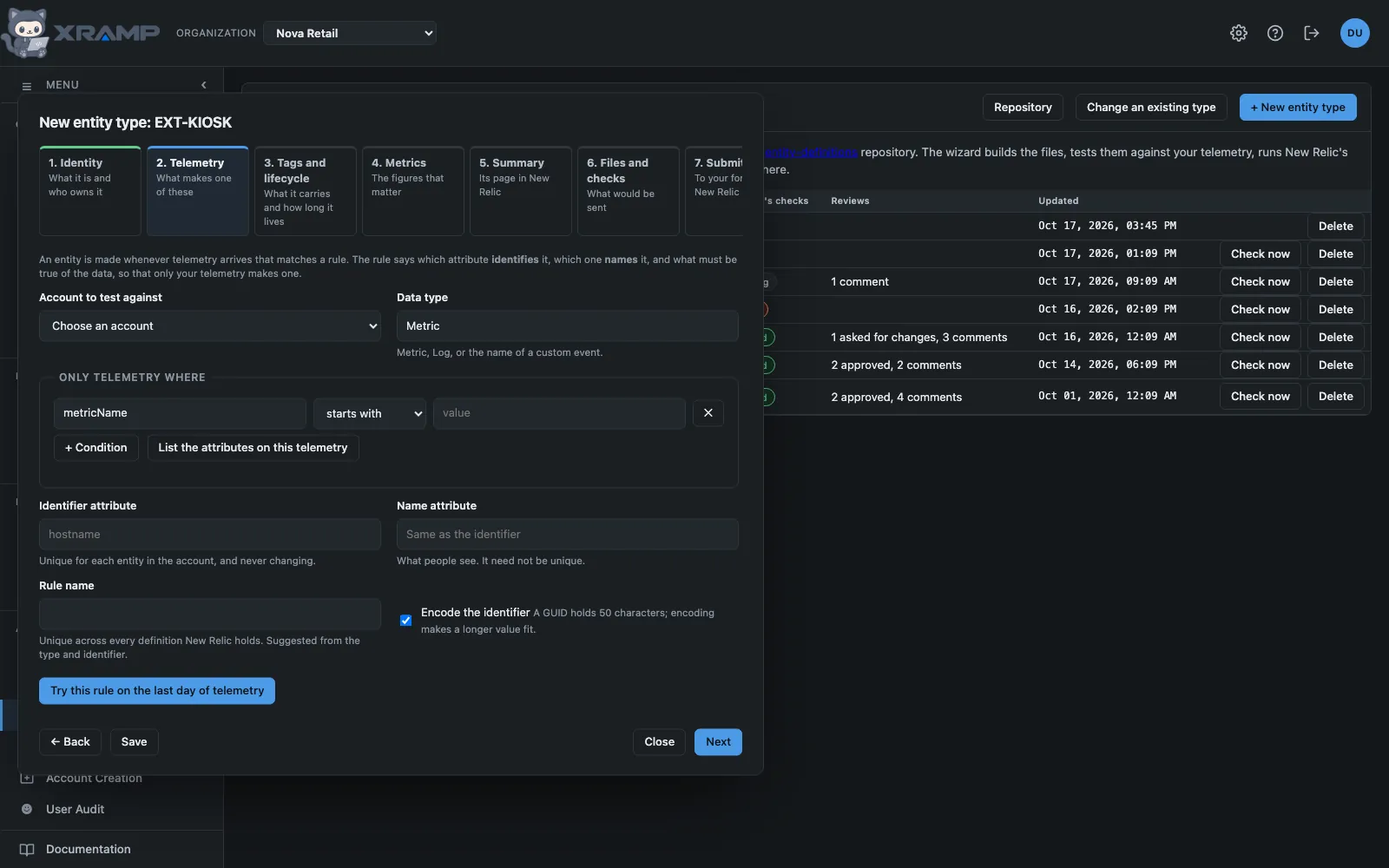
Task: Check now for Oct 17, 01:09 PM row
Action: (1261, 254)
